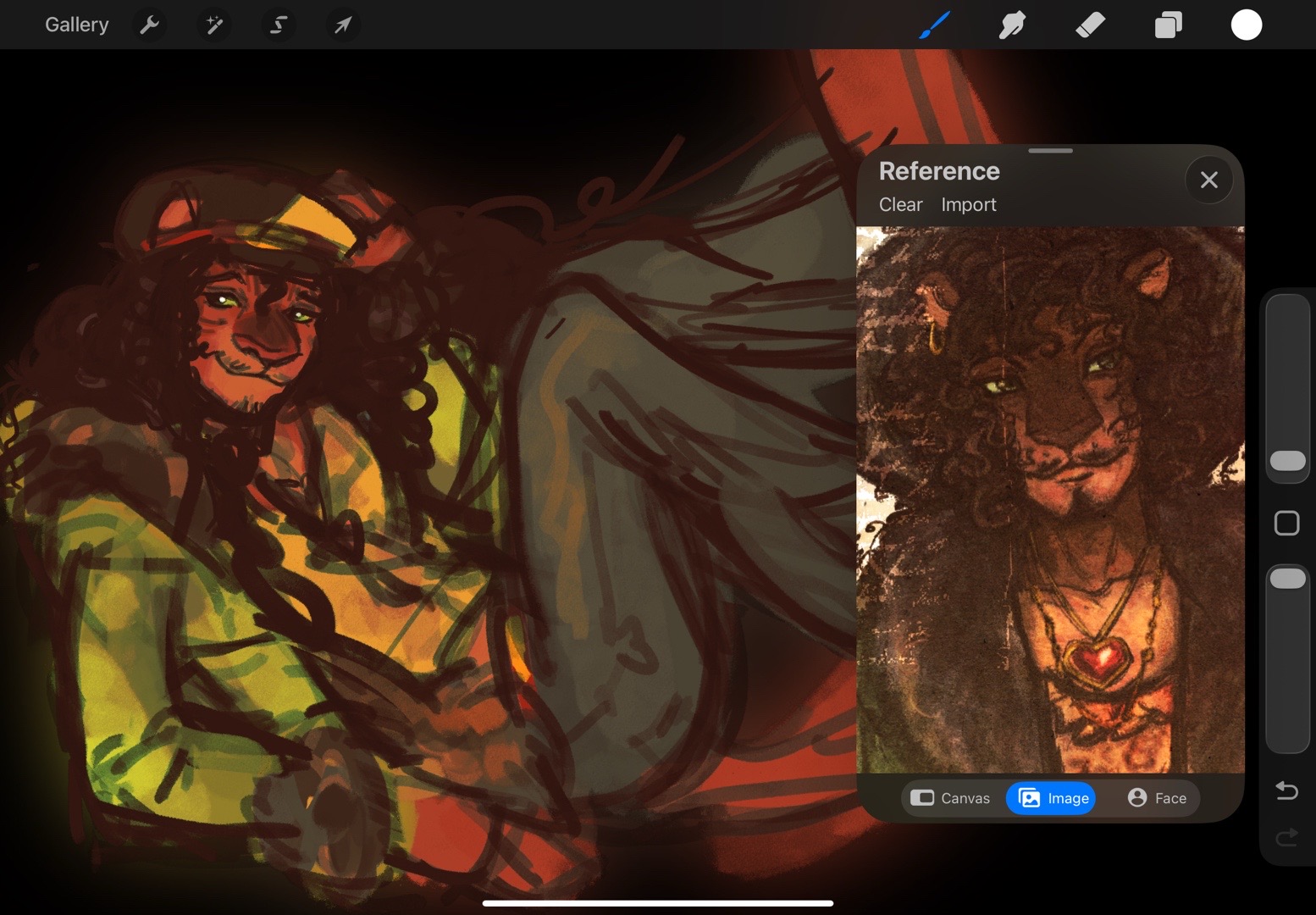This screenshot has width=1316, height=915.
Task: Select the Eraser tool
Action: [x=1090, y=25]
